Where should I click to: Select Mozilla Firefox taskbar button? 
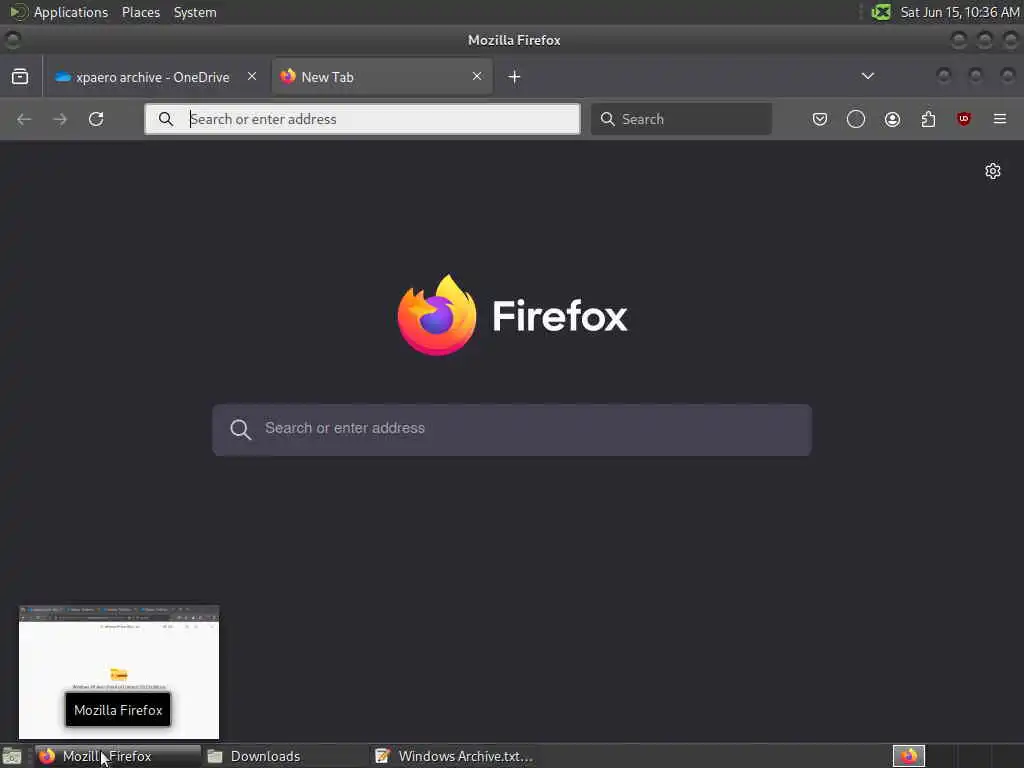118,756
